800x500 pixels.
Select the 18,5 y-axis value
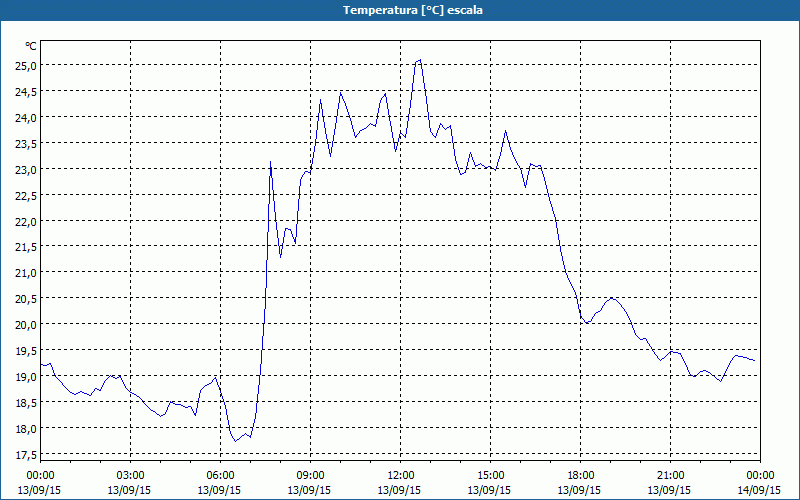coord(26,403)
